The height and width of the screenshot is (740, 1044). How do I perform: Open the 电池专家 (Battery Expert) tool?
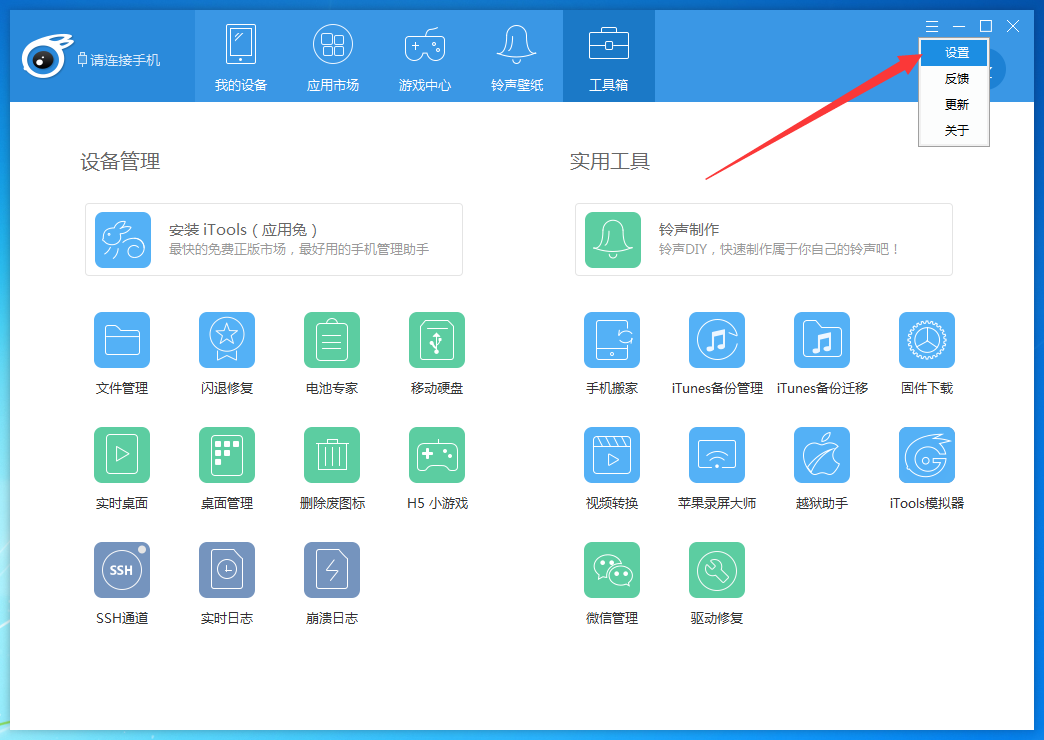331,352
